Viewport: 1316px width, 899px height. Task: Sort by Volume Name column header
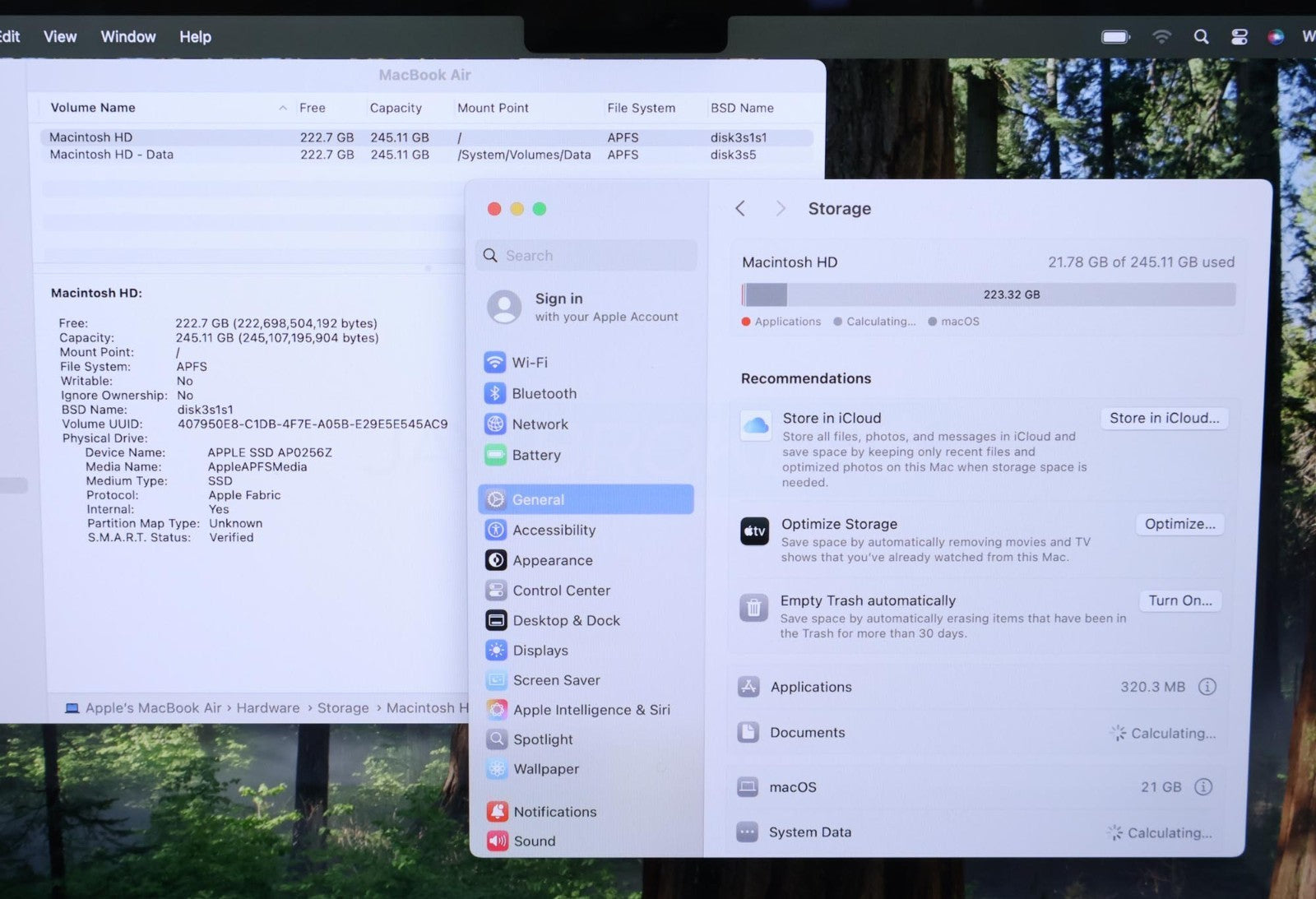point(93,108)
